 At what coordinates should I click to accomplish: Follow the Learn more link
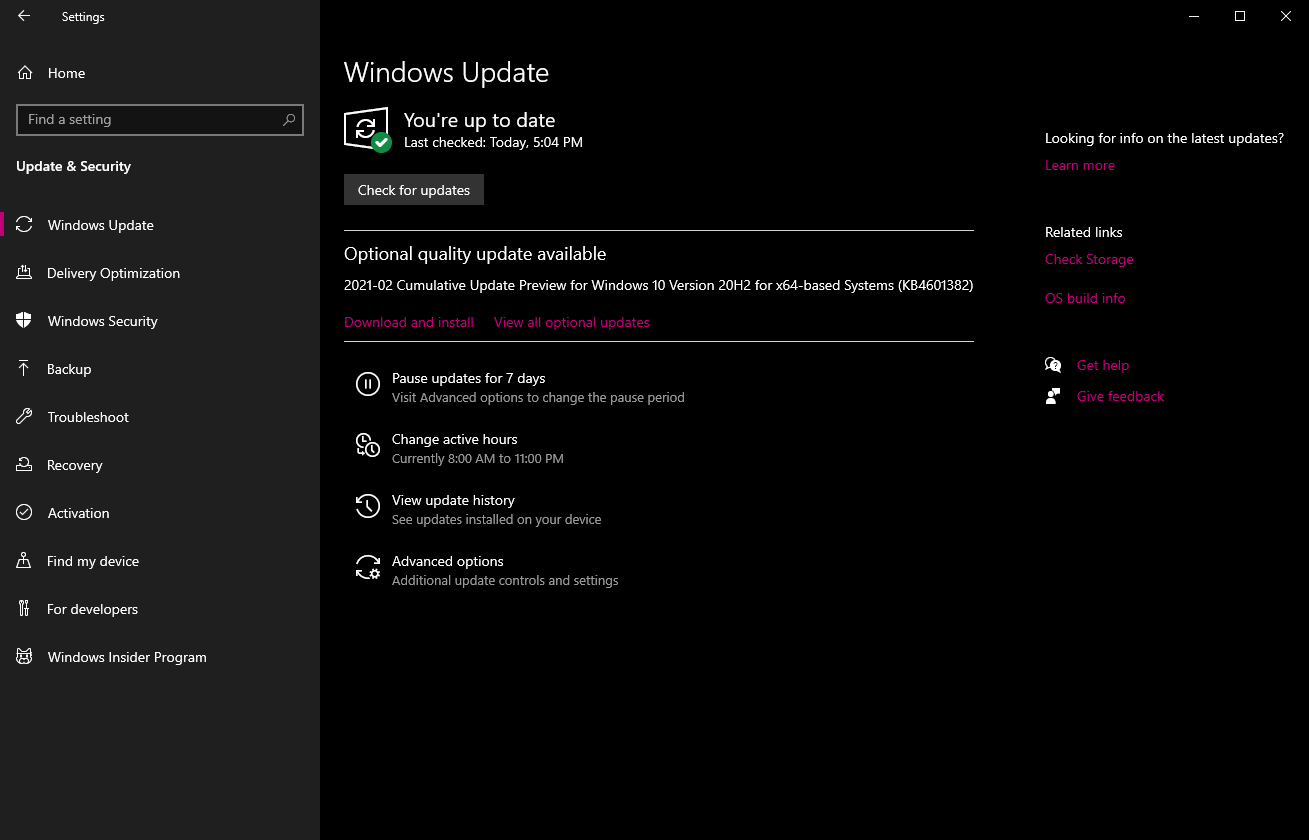(1079, 165)
